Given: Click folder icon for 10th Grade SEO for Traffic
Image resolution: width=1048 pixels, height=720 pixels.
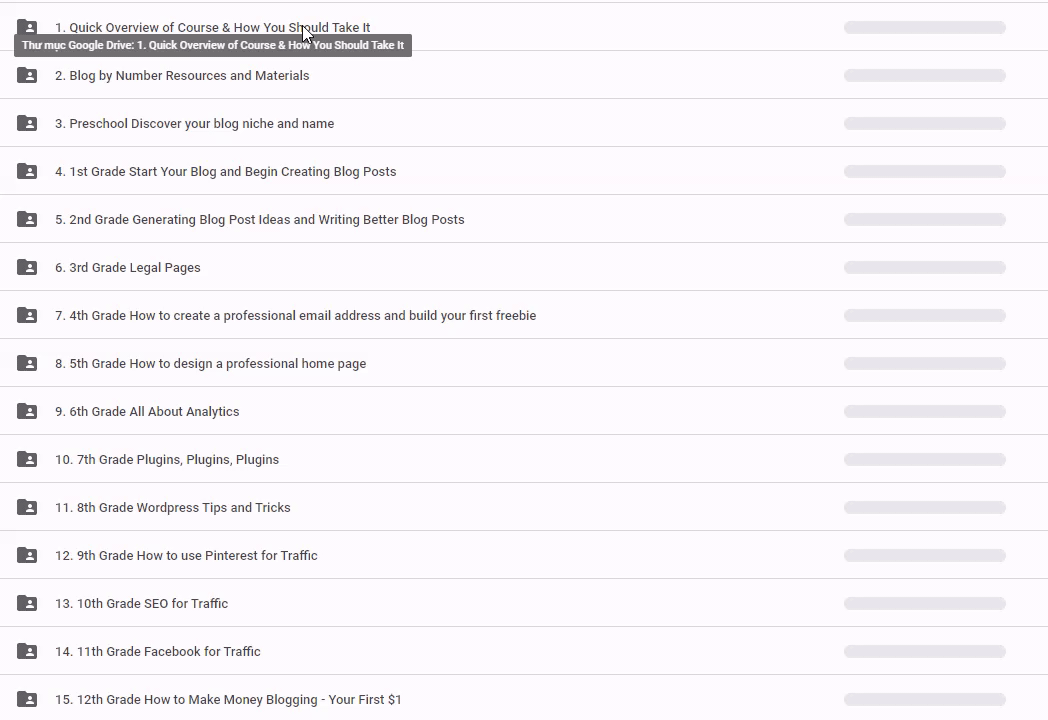Looking at the screenshot, I should click(27, 603).
